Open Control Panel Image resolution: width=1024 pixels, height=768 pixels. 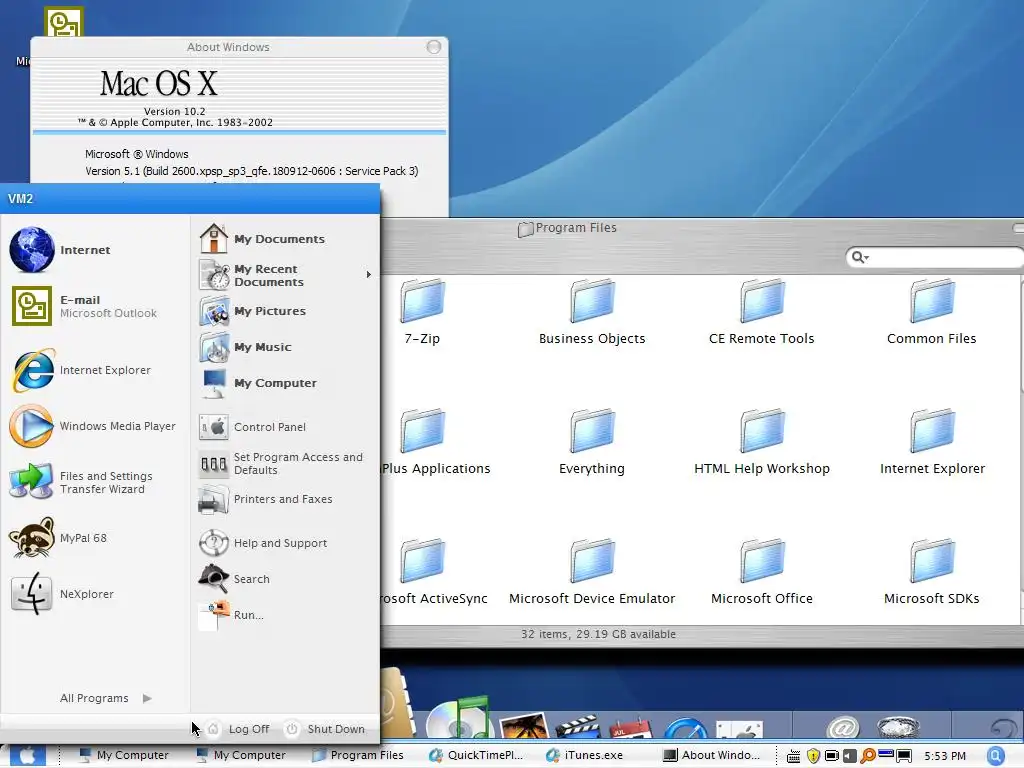[285, 427]
